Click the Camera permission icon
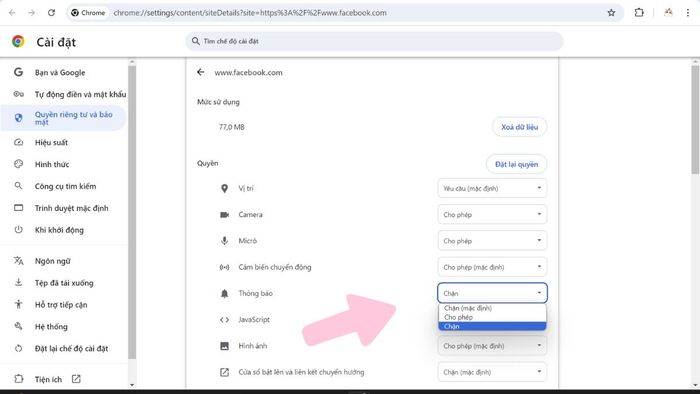Image resolution: width=700 pixels, height=394 pixels. 225,215
